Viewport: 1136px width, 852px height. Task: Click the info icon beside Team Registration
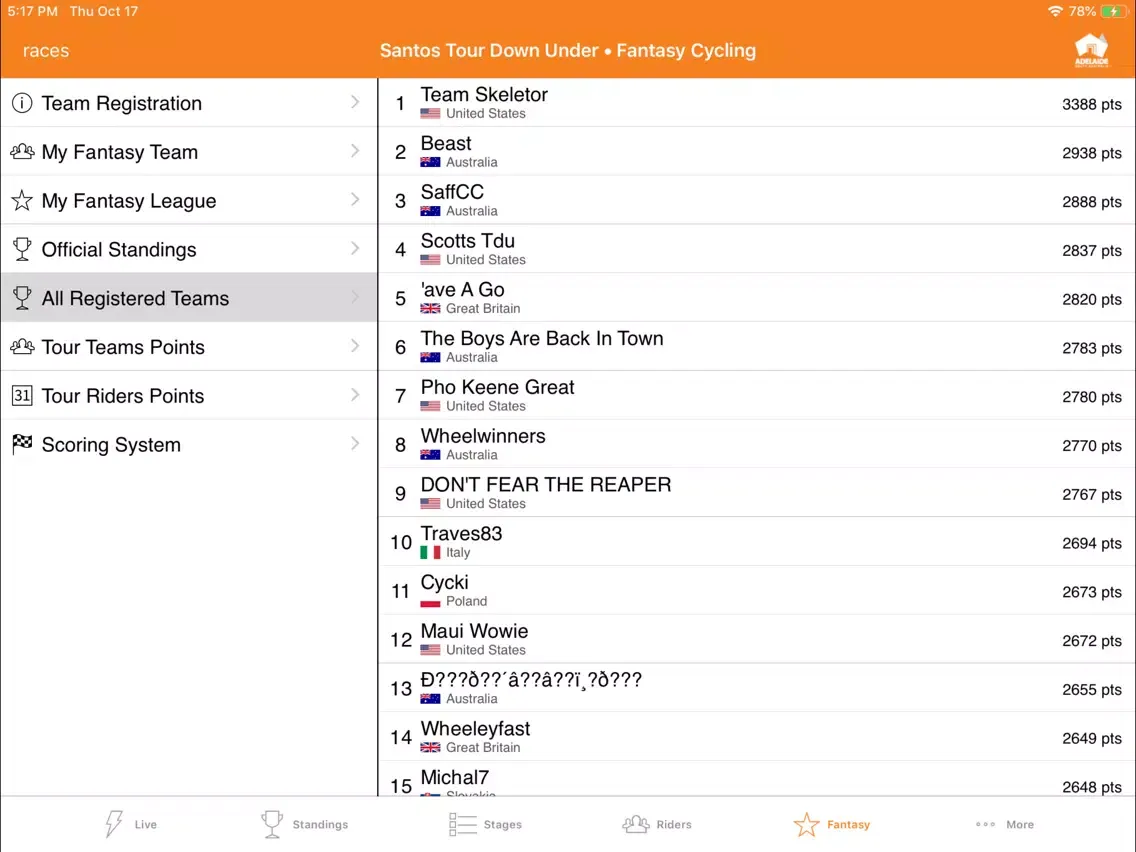pyautogui.click(x=22, y=103)
